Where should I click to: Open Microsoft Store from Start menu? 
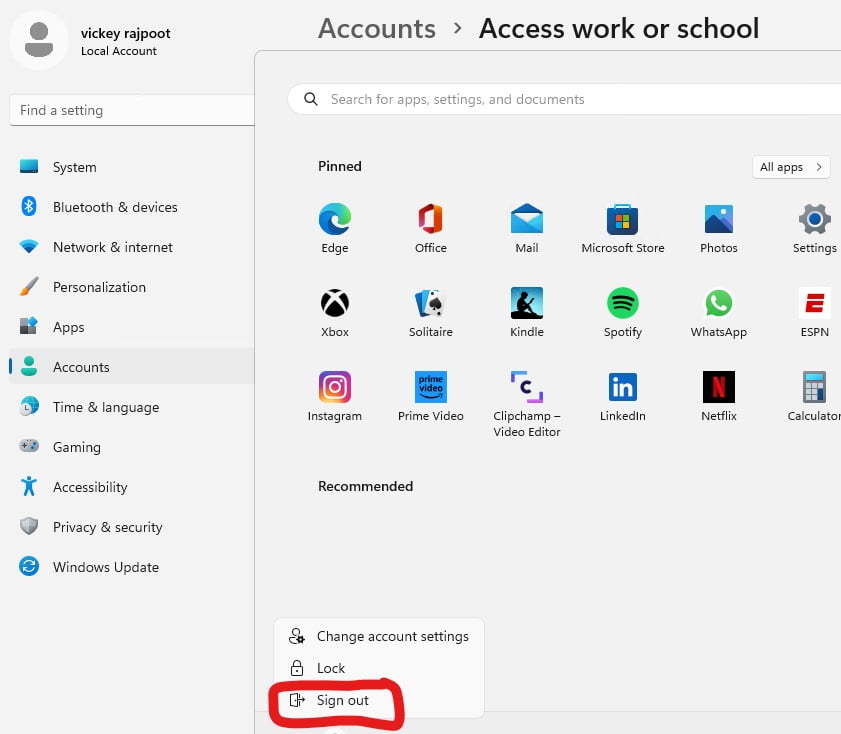(623, 219)
